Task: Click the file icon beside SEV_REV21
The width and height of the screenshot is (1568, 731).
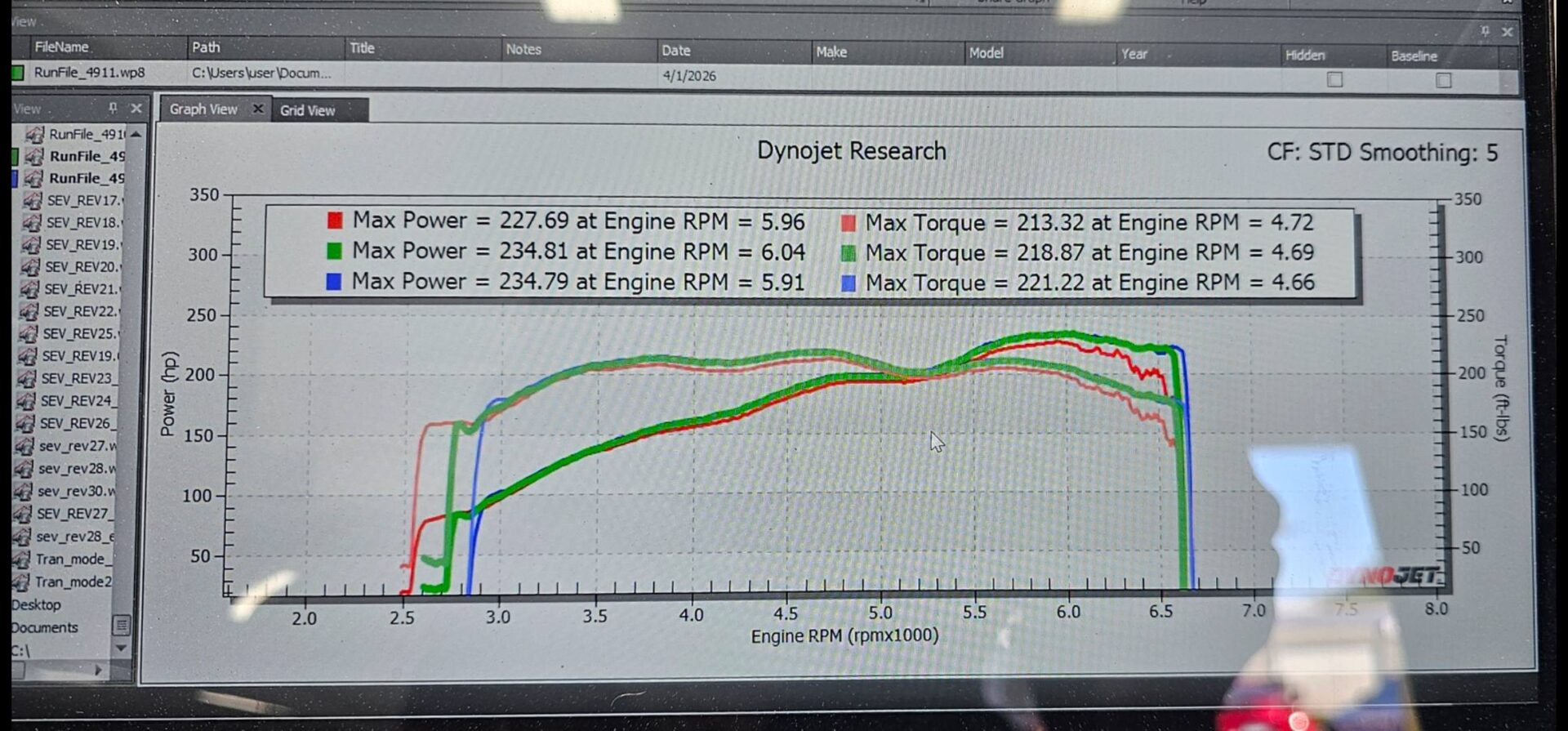Action: 30,288
